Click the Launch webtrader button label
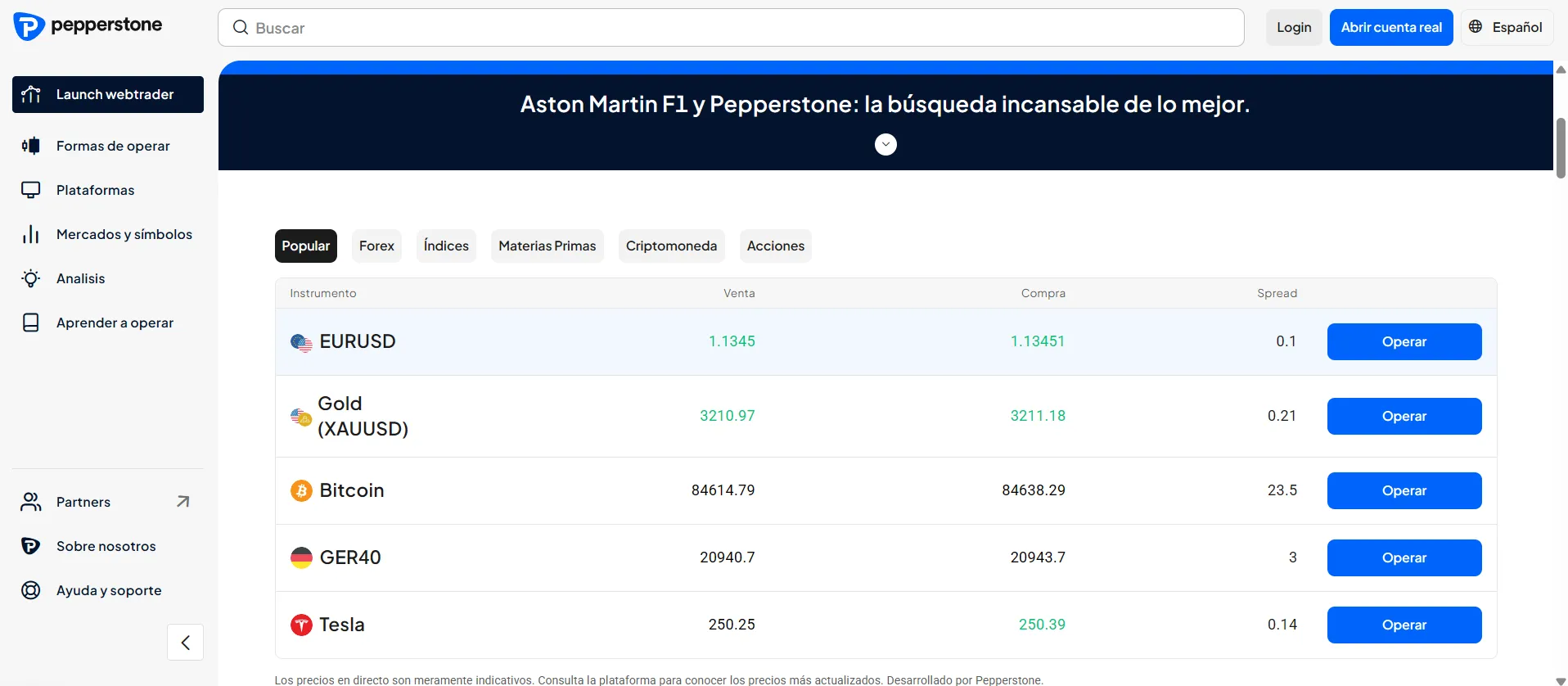The image size is (1568, 686). 115,94
